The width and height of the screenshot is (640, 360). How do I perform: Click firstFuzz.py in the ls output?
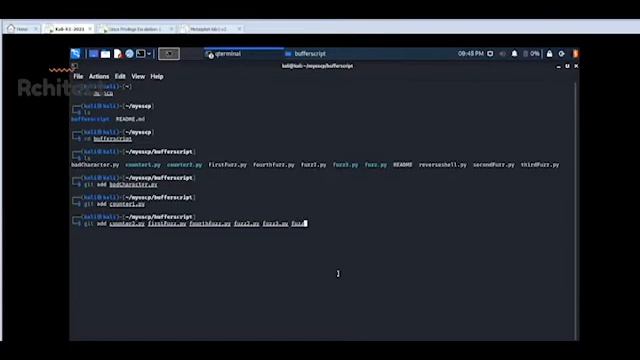(227, 165)
